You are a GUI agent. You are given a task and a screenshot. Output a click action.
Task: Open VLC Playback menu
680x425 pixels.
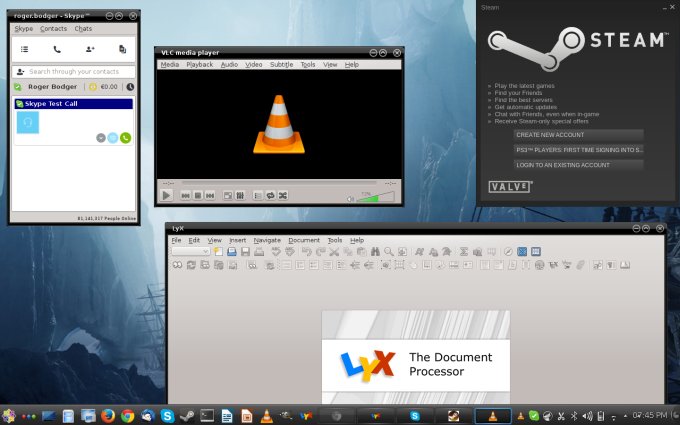199,65
